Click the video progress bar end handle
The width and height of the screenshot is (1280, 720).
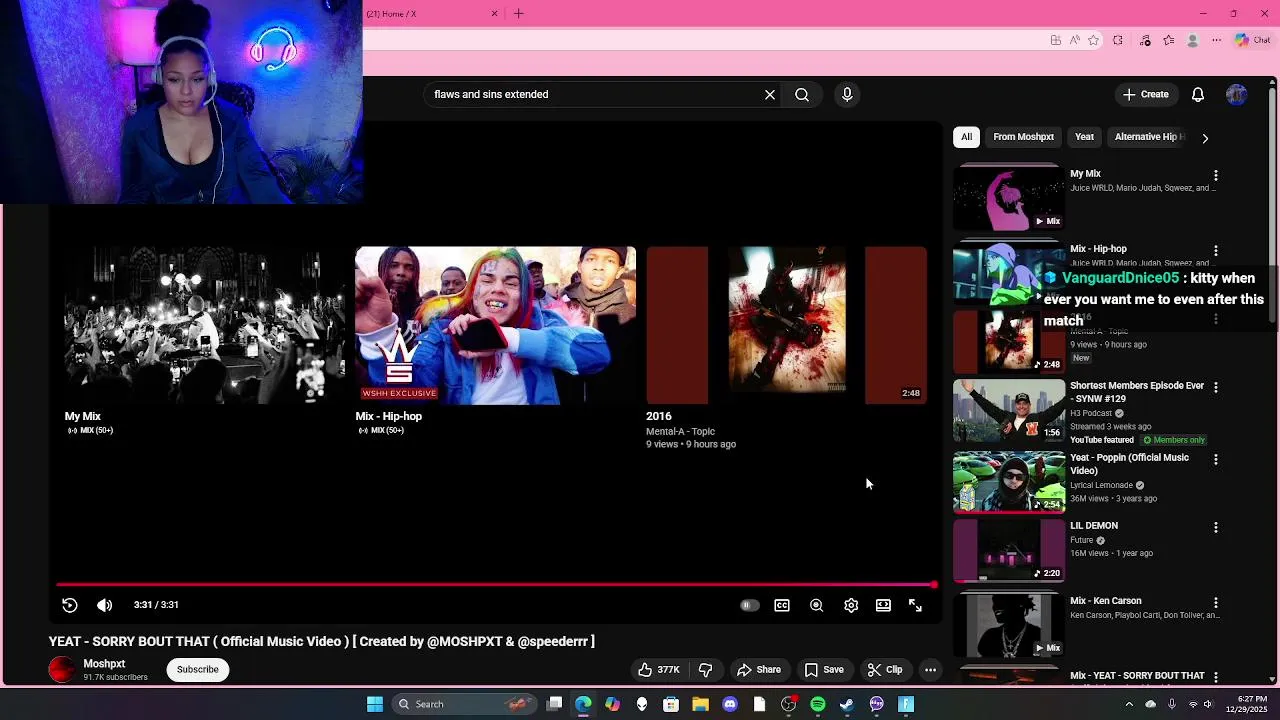pos(934,585)
